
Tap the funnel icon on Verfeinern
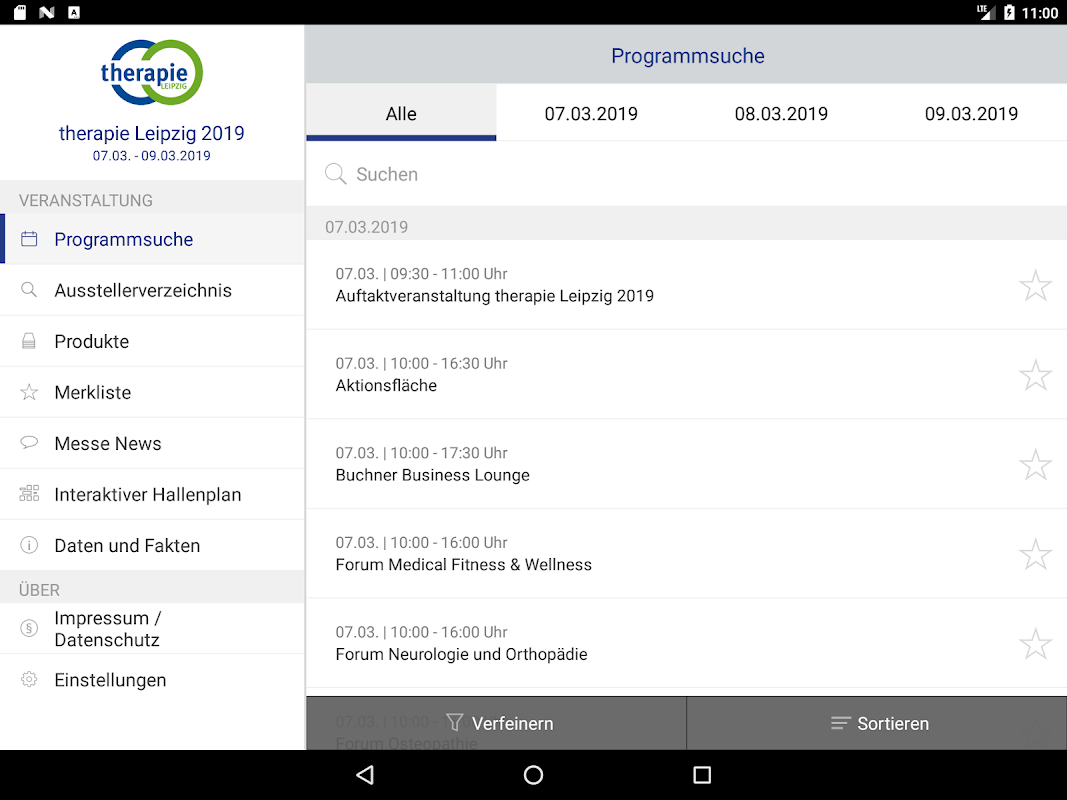tap(455, 722)
